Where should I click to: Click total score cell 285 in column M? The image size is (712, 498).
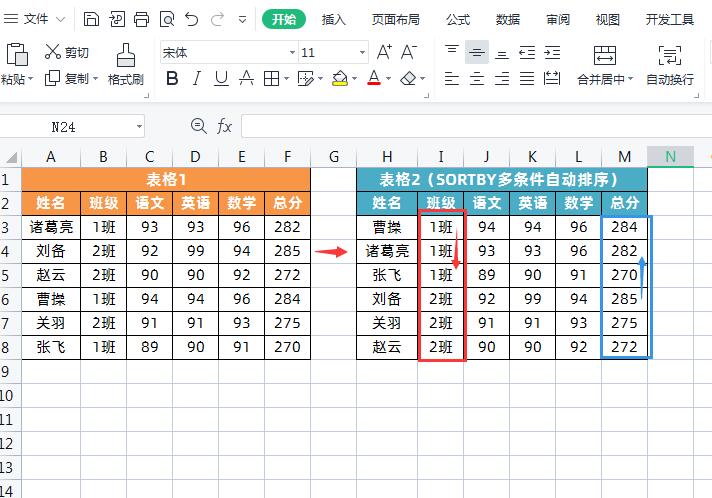click(x=624, y=299)
